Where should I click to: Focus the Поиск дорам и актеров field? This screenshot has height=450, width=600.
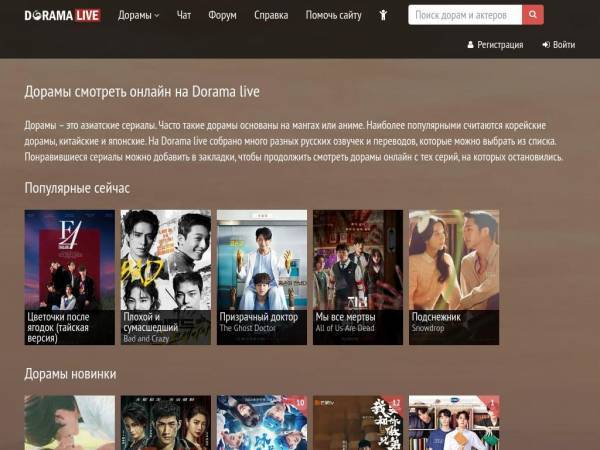pyautogui.click(x=465, y=15)
